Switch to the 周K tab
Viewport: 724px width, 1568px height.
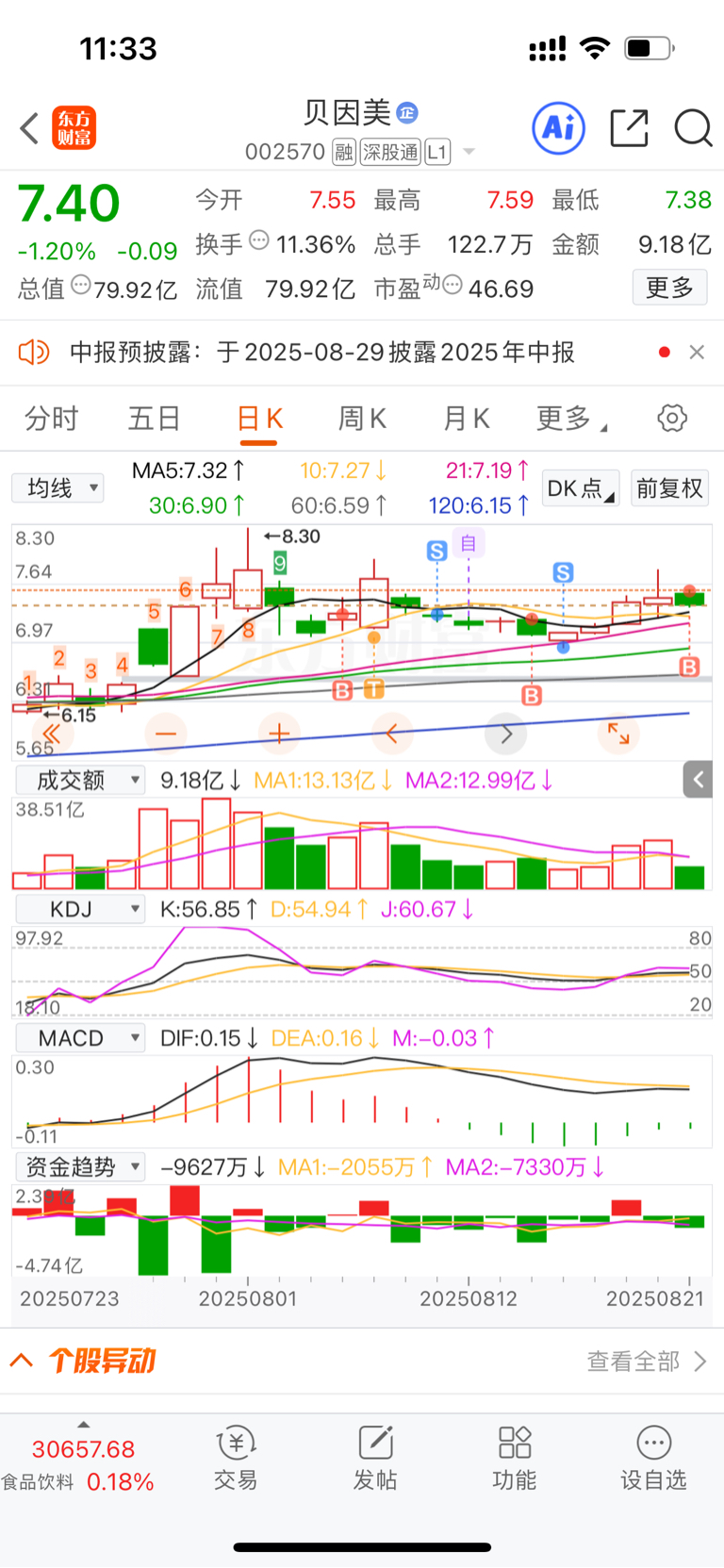tap(362, 419)
